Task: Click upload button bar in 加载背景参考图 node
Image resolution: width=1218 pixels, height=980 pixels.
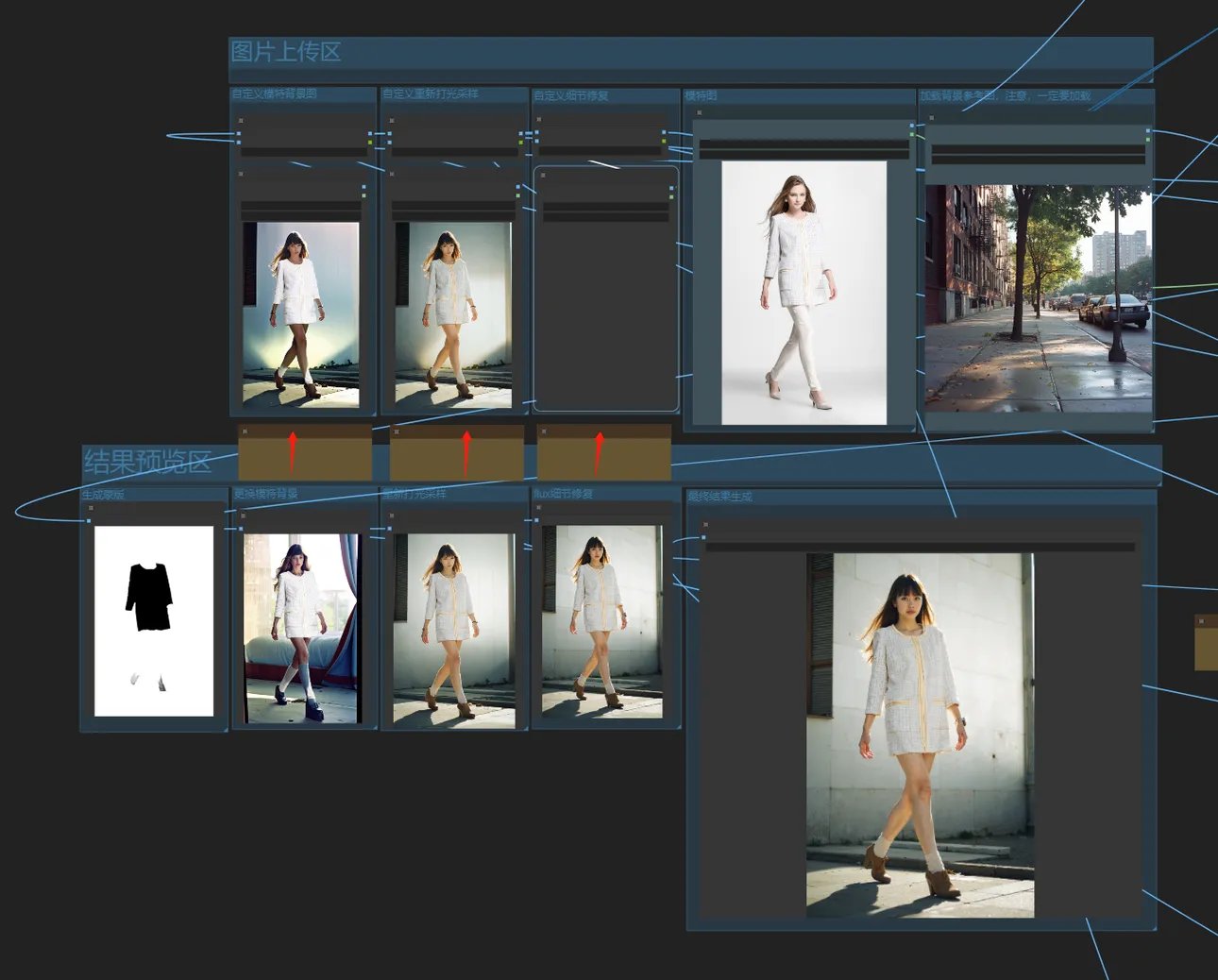Action: pyautogui.click(x=1038, y=160)
